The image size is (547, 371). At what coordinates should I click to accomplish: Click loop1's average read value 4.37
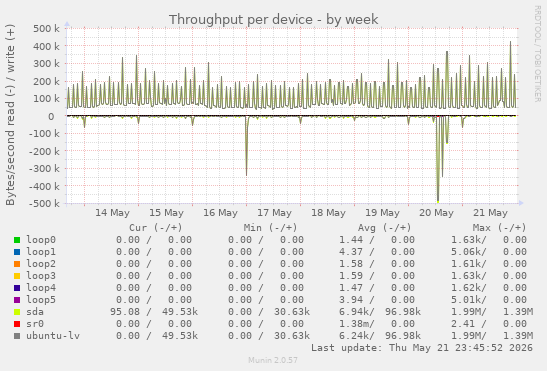click(x=351, y=252)
